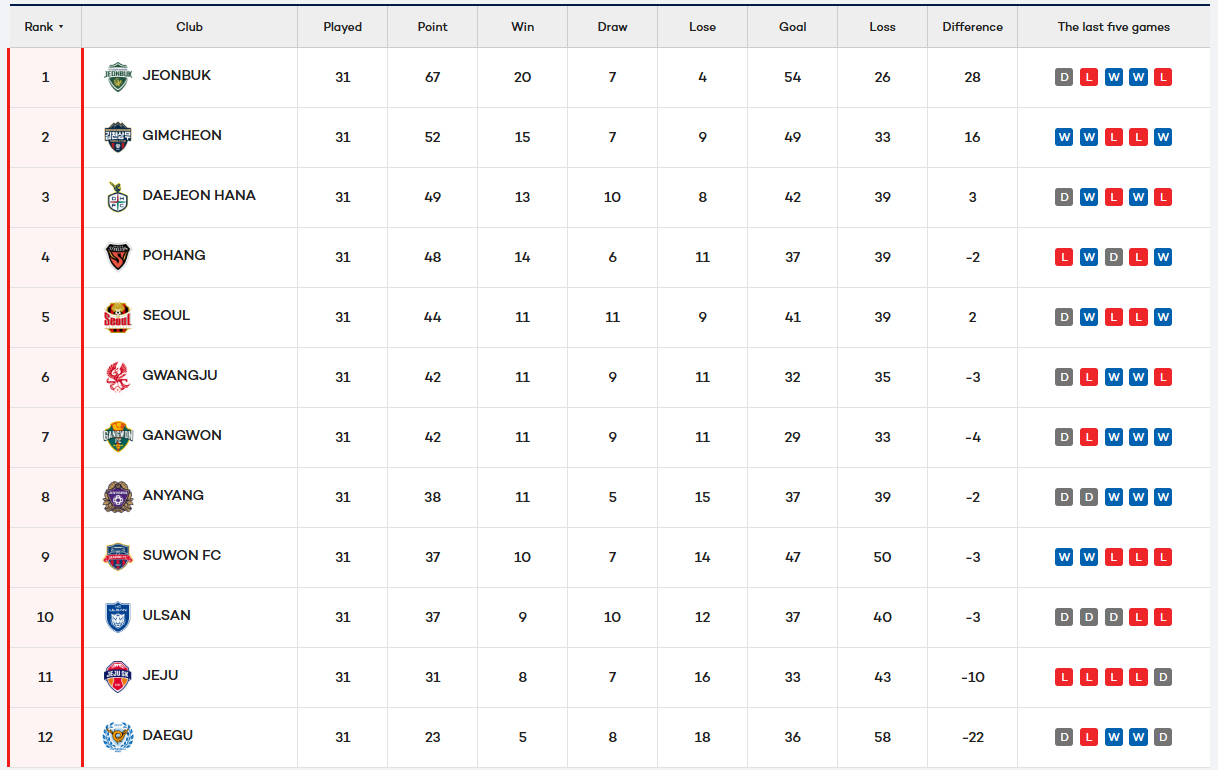Click the Jeju club crest icon
Viewport: 1218px width, 770px height.
[118, 677]
